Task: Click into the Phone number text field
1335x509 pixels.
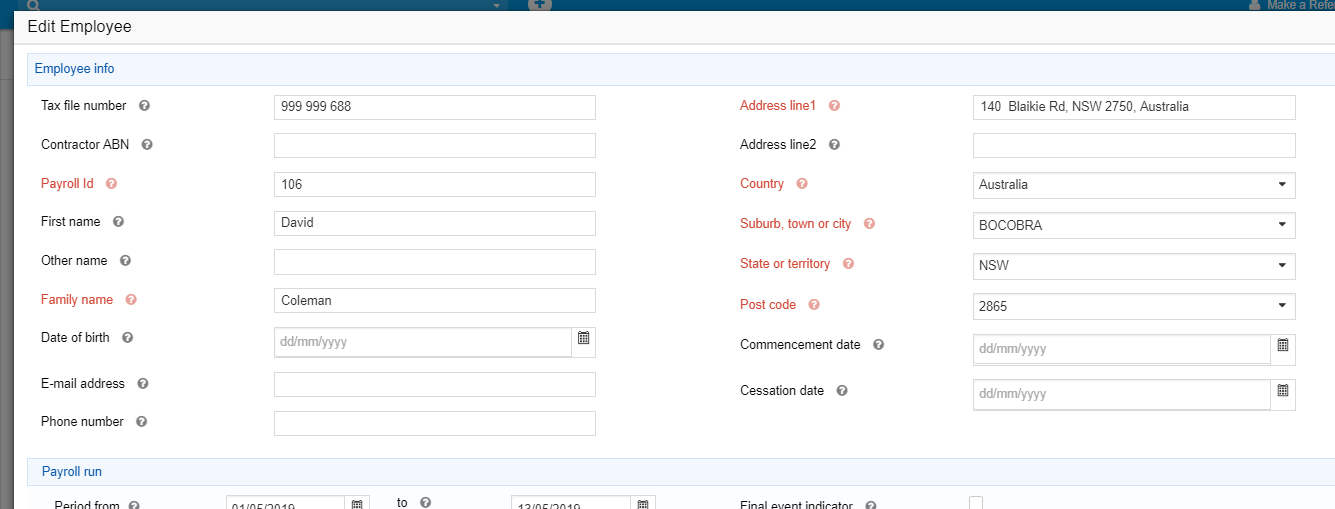Action: click(x=434, y=423)
